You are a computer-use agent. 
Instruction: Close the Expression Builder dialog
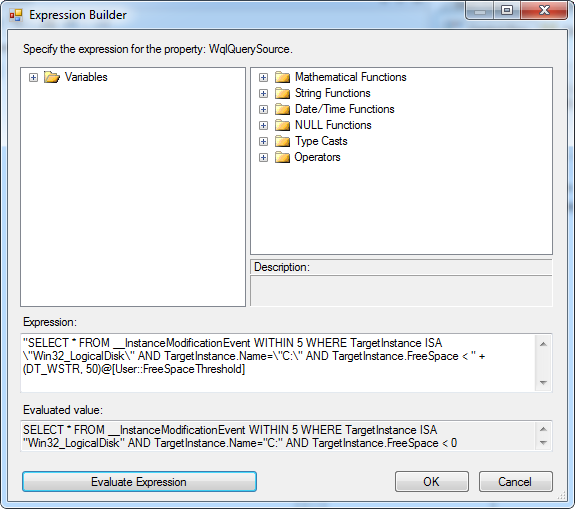pos(544,10)
